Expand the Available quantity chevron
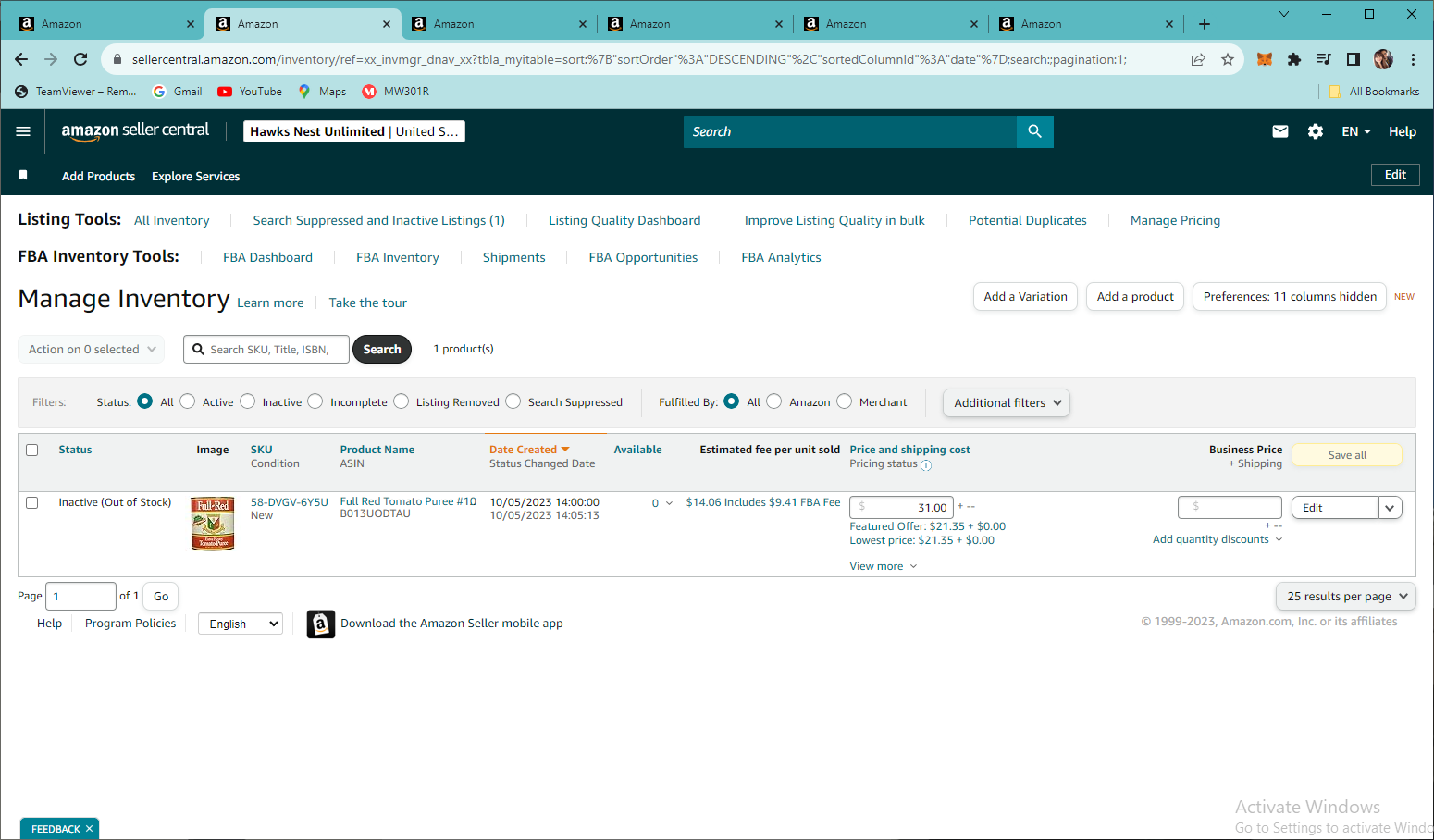 pyautogui.click(x=669, y=503)
